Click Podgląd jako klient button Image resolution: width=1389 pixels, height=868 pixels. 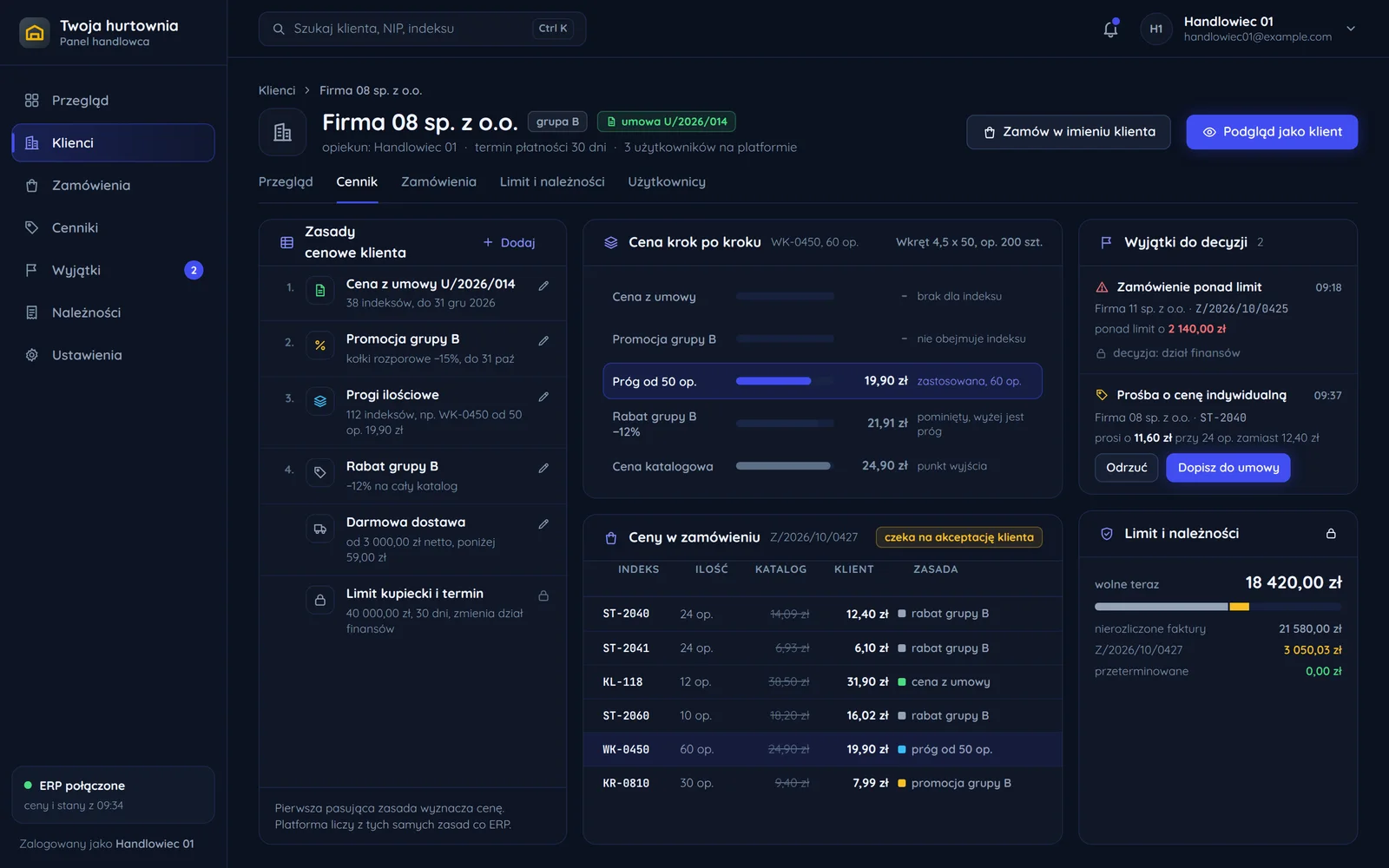[x=1272, y=132]
